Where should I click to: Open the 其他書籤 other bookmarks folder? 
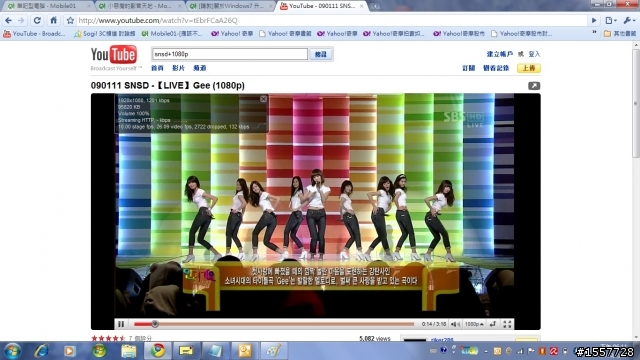coord(620,34)
